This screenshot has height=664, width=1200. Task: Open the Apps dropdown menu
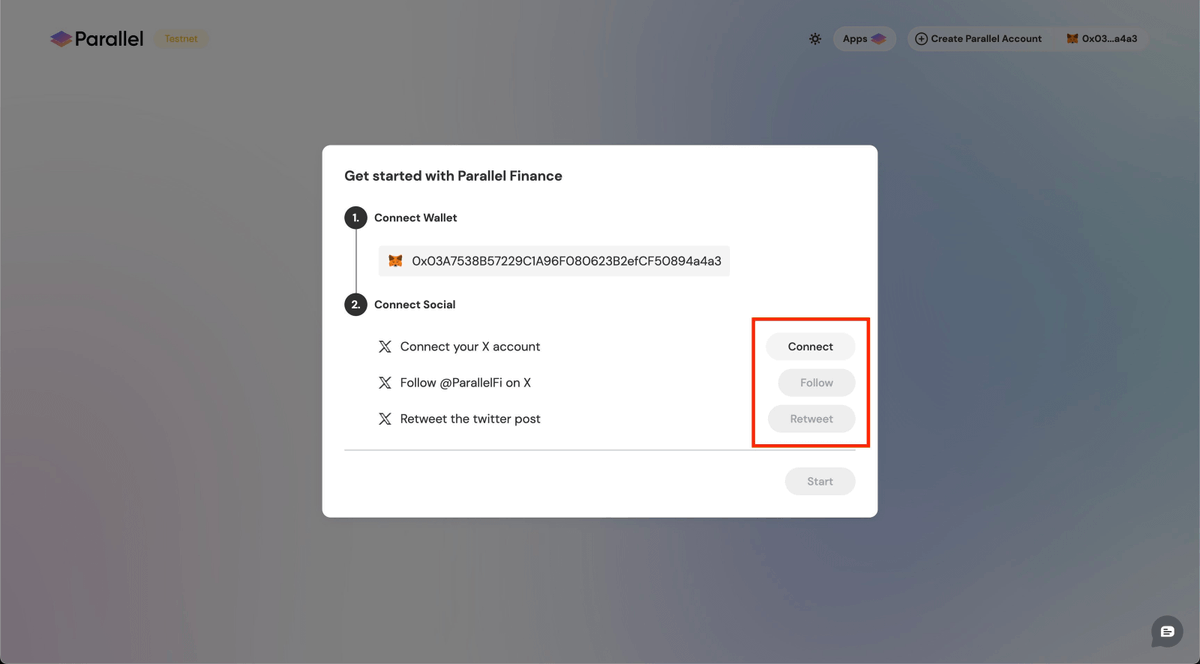coord(864,39)
